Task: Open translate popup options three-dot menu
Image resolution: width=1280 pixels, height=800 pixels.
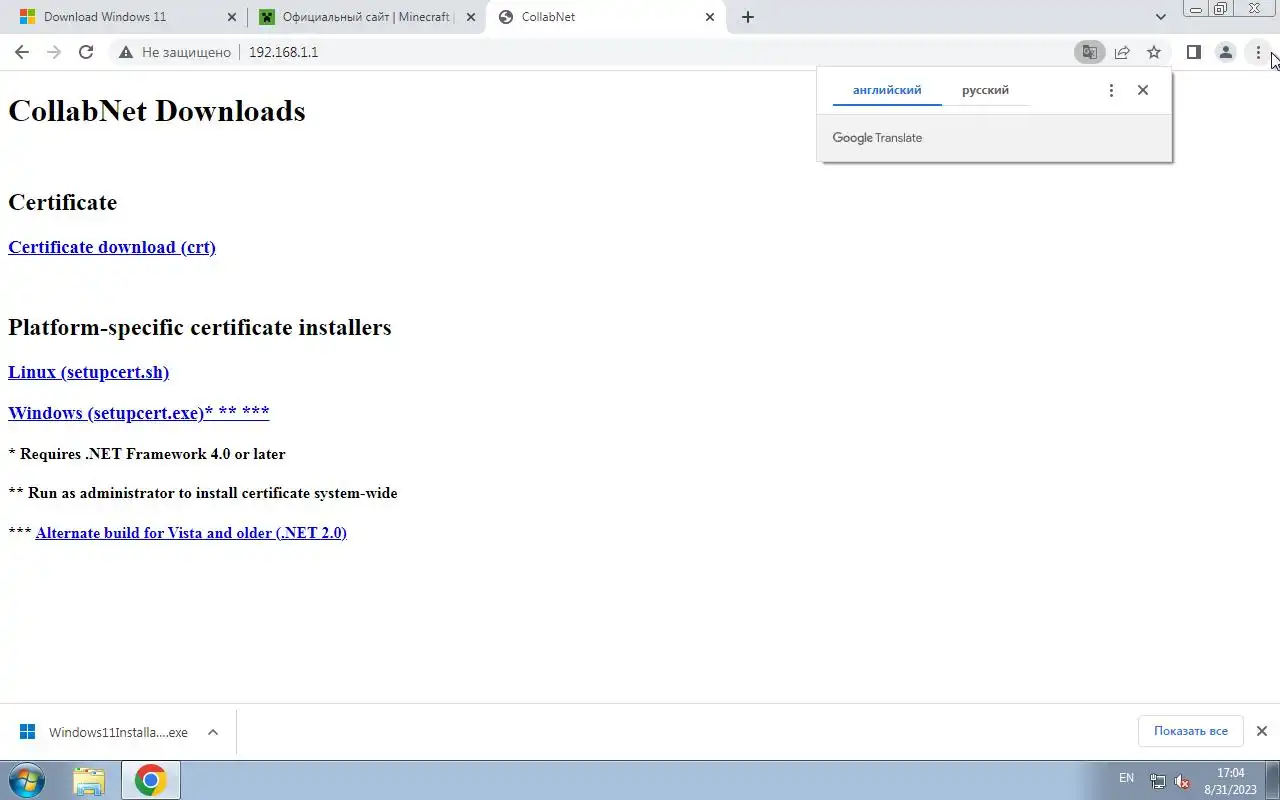Action: pos(1111,90)
